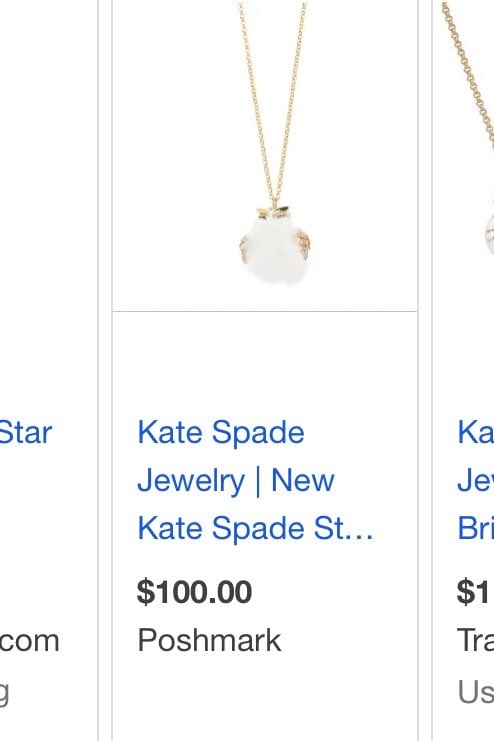Click the blank area below Poshmark in the card
This screenshot has height=741, width=494.
point(265,699)
